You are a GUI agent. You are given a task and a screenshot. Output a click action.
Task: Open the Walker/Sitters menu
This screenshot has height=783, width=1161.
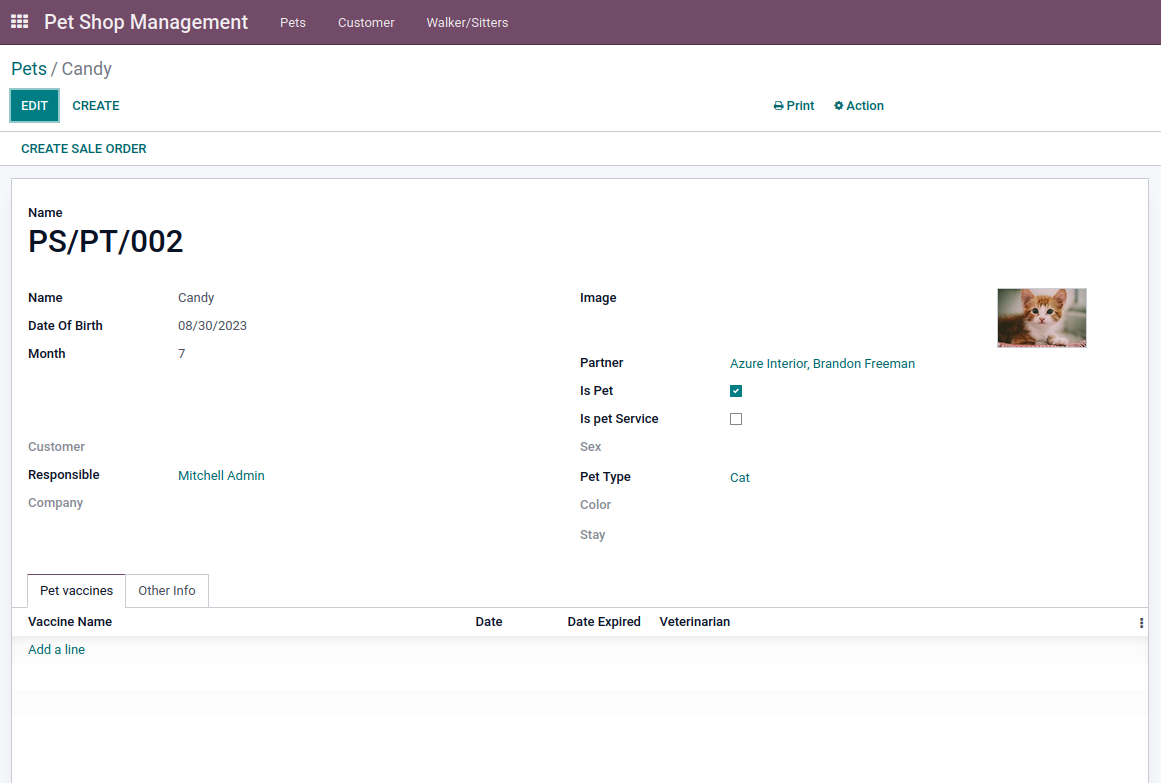tap(467, 22)
